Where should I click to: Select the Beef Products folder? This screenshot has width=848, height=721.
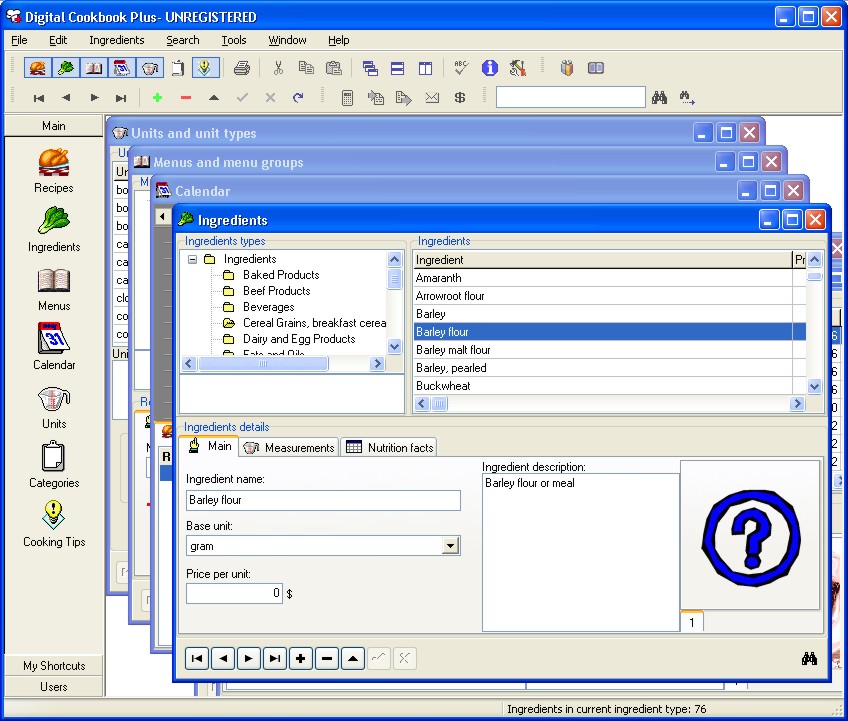tap(276, 291)
